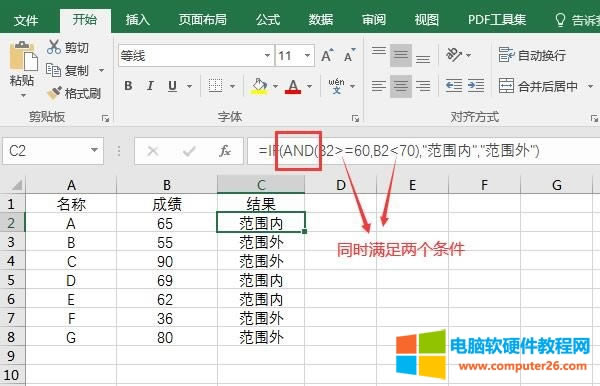Select cell with score 90
The height and width of the screenshot is (386, 600).
pyautogui.click(x=167, y=261)
